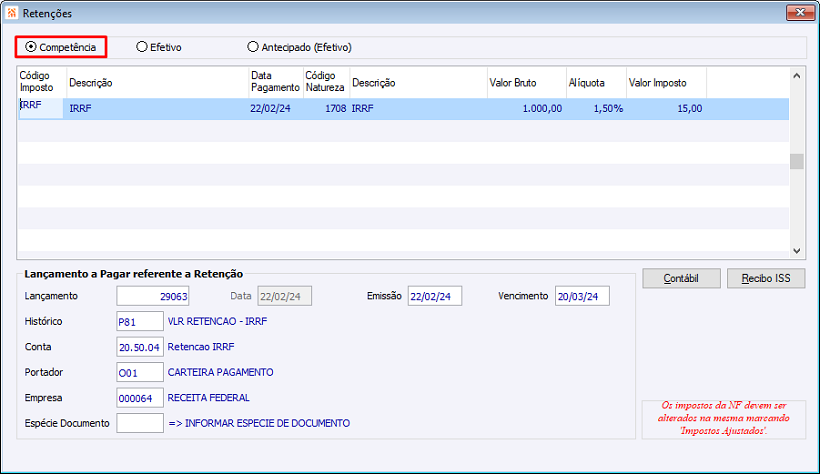Click the IRRF code cell being edited

pyautogui.click(x=41, y=108)
